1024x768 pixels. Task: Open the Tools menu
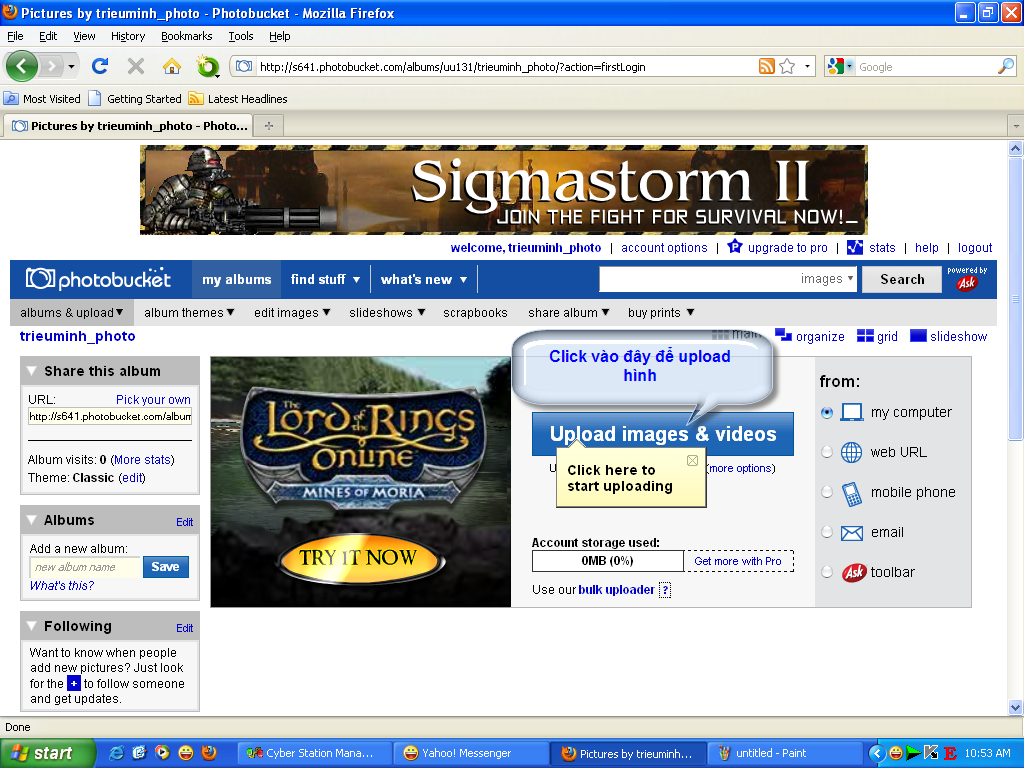241,36
